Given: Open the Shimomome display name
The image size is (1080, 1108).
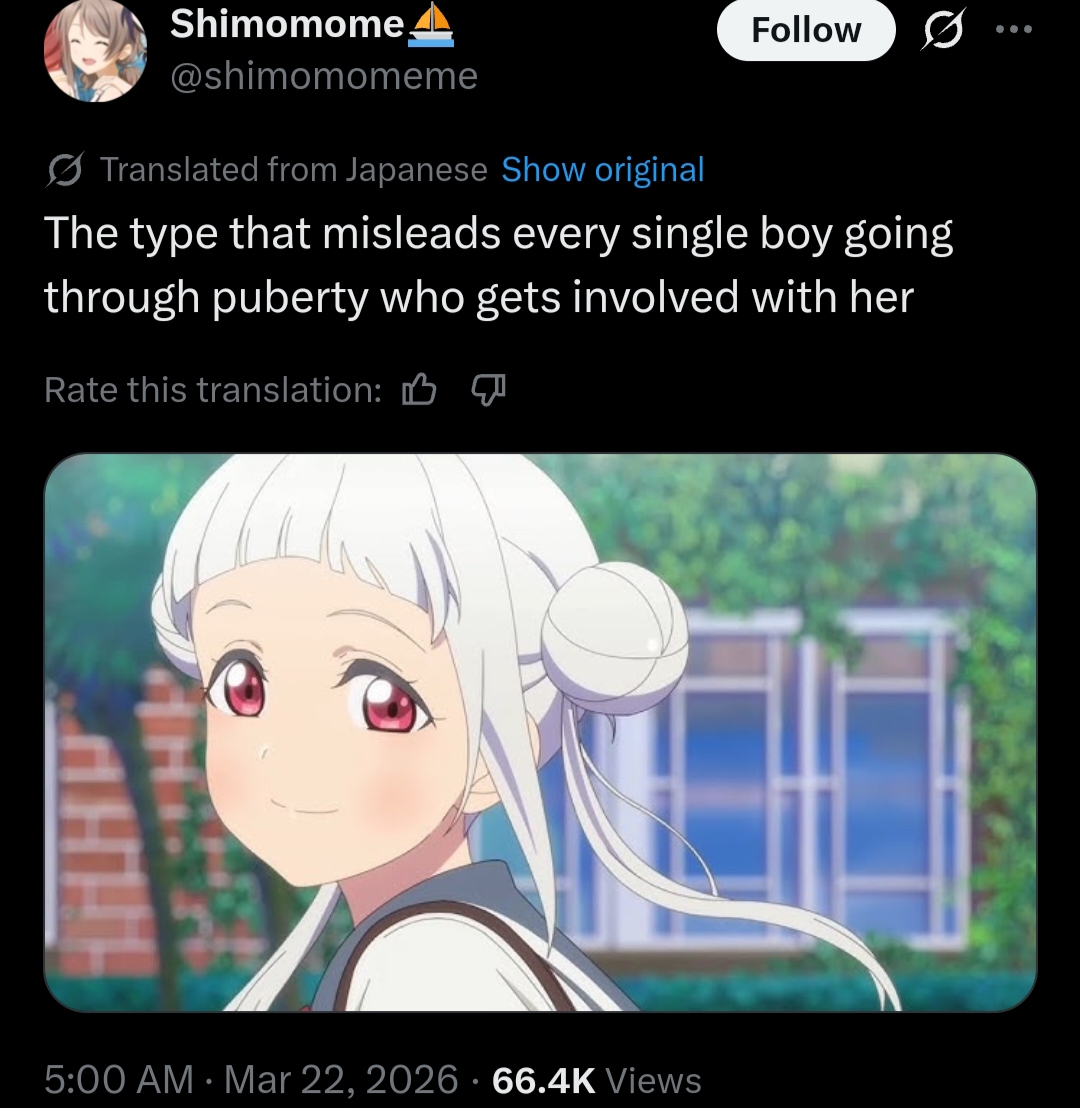Looking at the screenshot, I should [x=287, y=25].
